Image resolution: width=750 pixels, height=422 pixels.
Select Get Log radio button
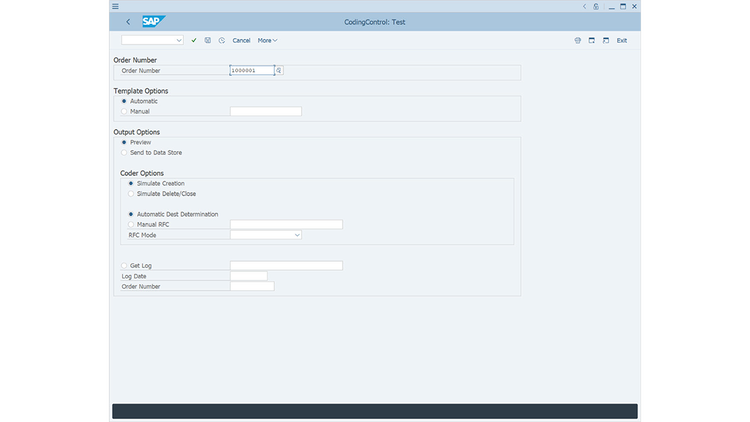tap(124, 266)
